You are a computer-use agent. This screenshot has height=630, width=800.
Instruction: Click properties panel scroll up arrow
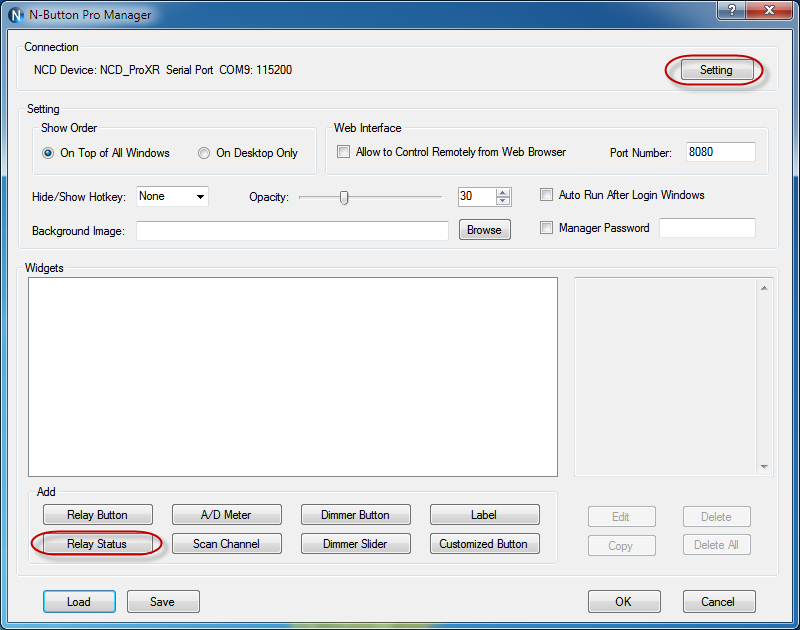click(x=764, y=288)
